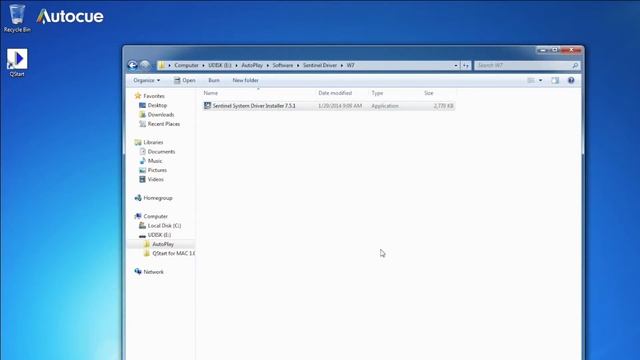Expand the view options dropdown arrow

(x=540, y=80)
